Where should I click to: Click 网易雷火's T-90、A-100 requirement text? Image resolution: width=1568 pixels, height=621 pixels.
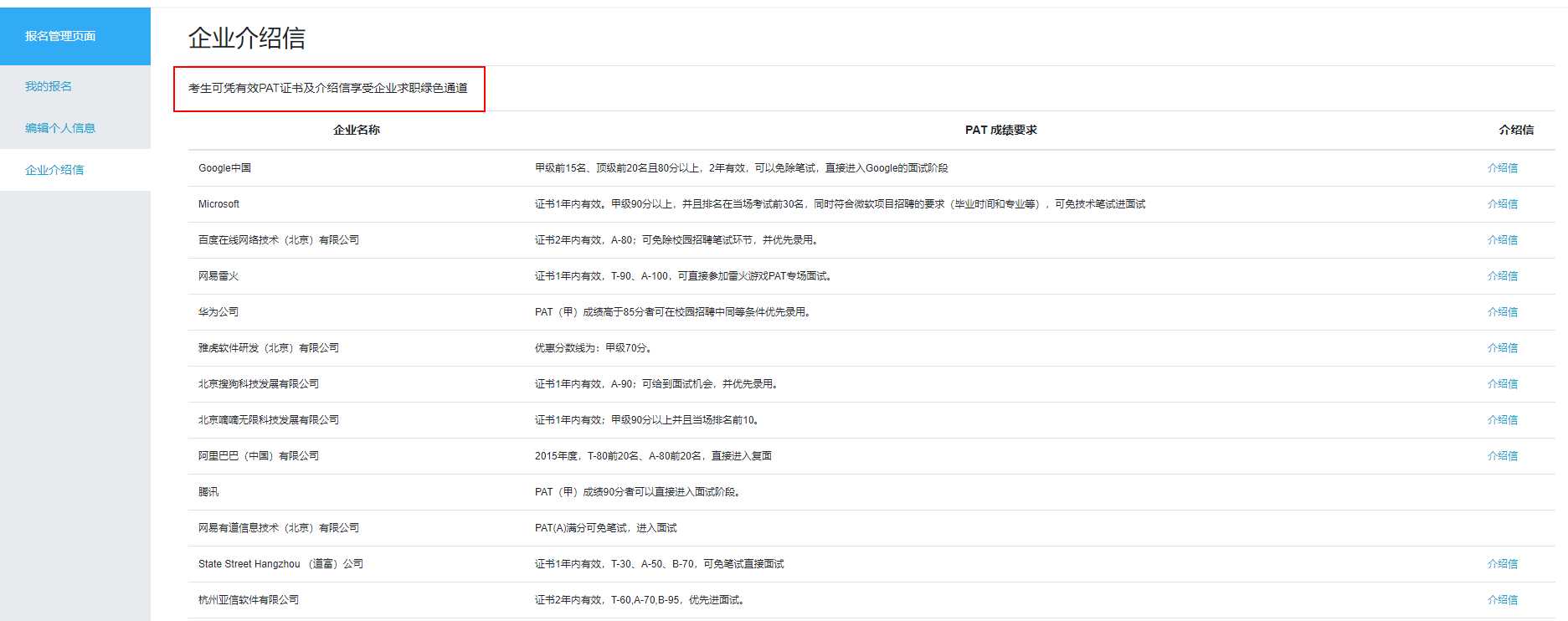click(x=685, y=276)
